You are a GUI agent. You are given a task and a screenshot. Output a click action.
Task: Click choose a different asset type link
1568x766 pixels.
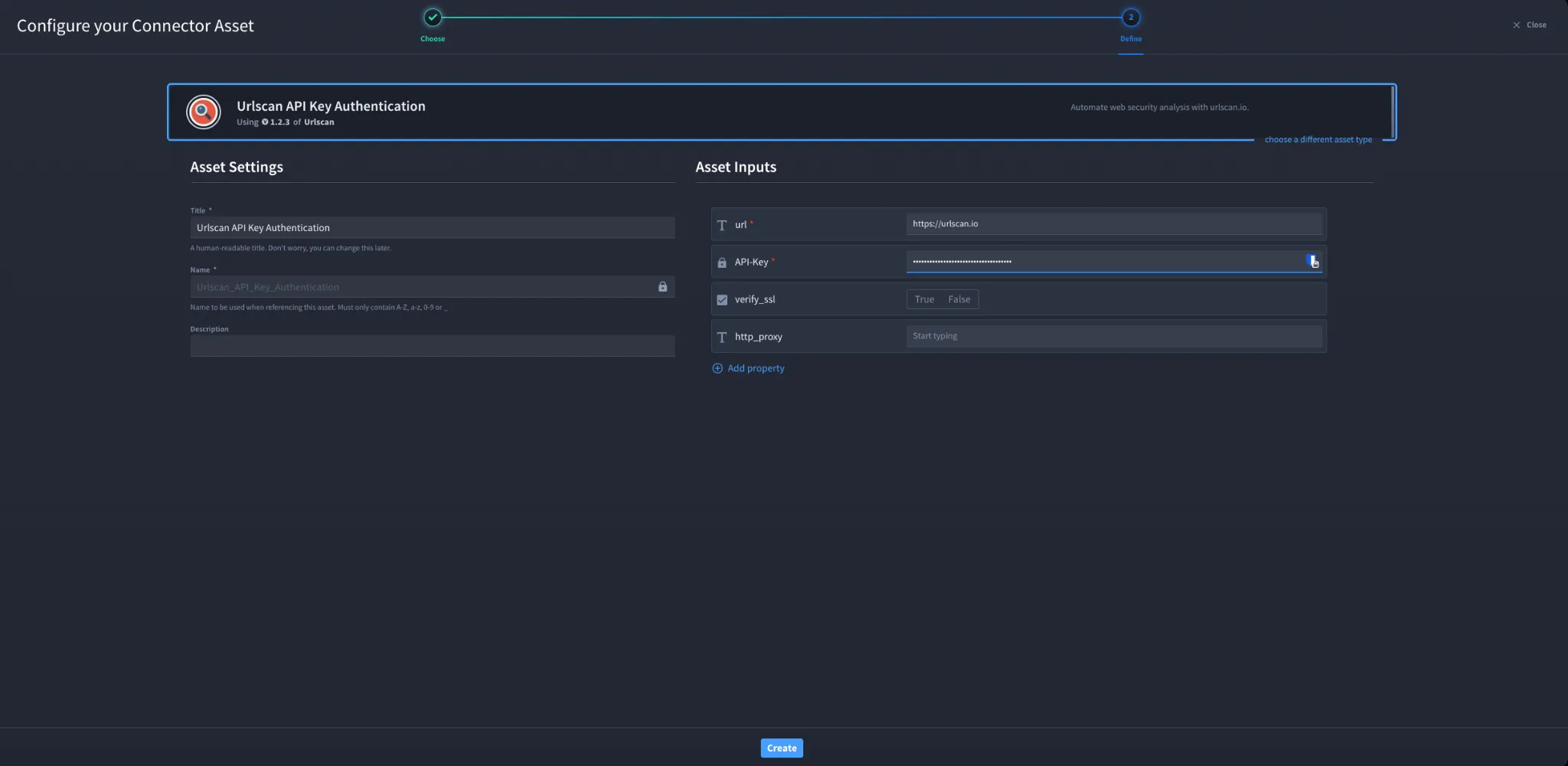(1318, 140)
